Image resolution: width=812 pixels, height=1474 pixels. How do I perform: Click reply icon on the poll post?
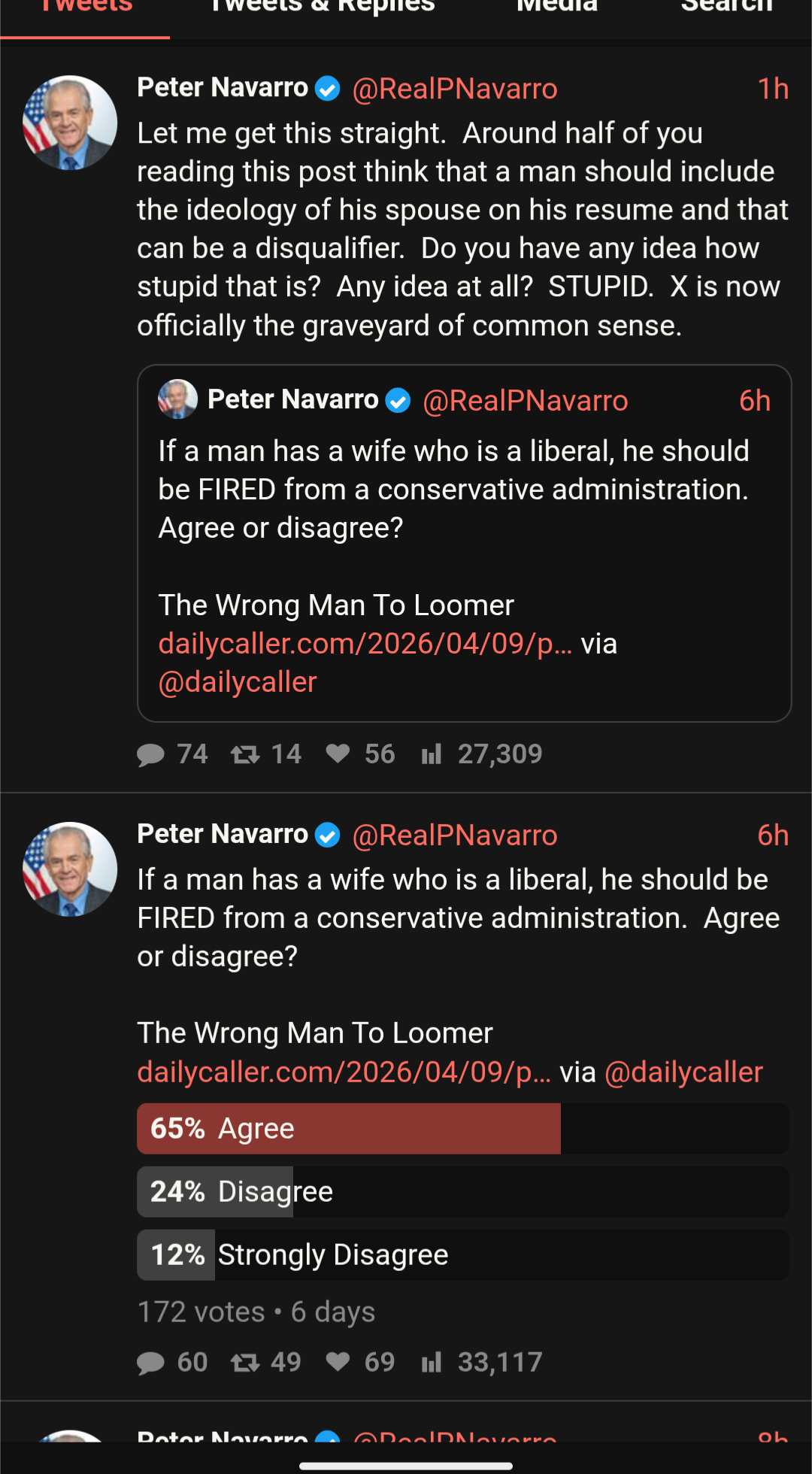tap(151, 1363)
